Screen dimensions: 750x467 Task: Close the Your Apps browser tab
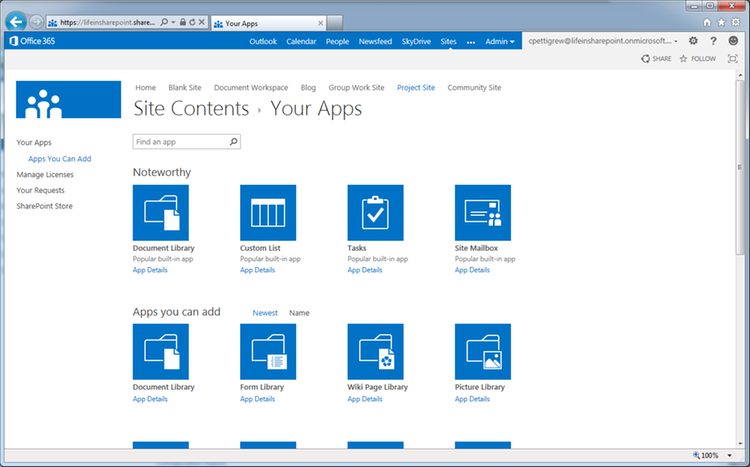(320, 23)
